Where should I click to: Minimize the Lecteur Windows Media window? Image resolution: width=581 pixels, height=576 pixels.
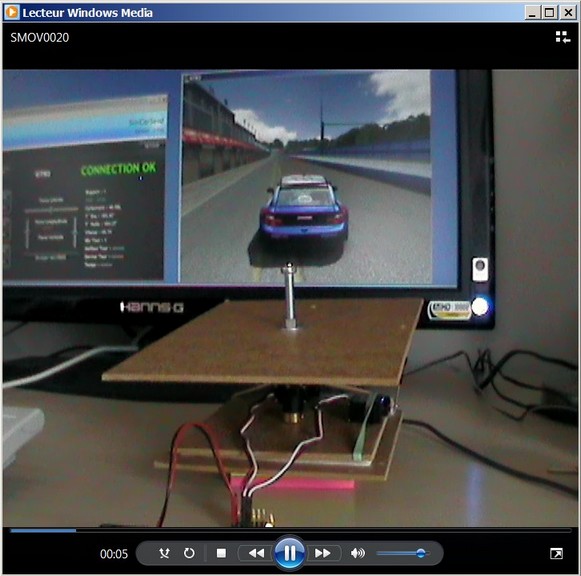(x=532, y=13)
